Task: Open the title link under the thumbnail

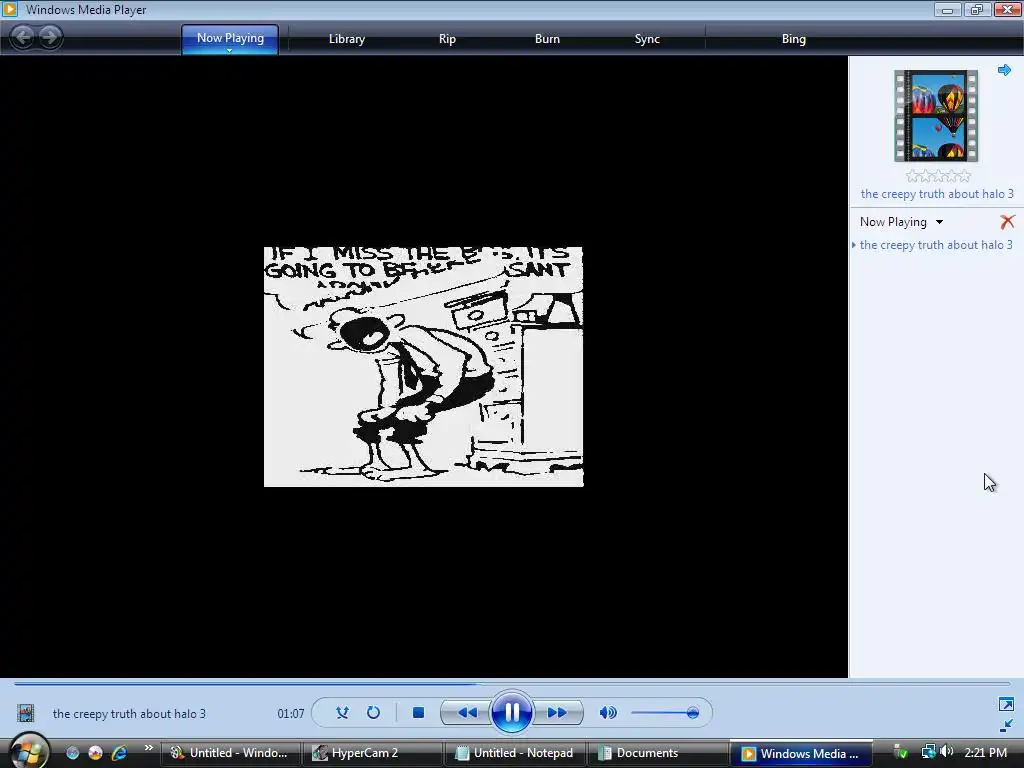Action: [x=937, y=194]
